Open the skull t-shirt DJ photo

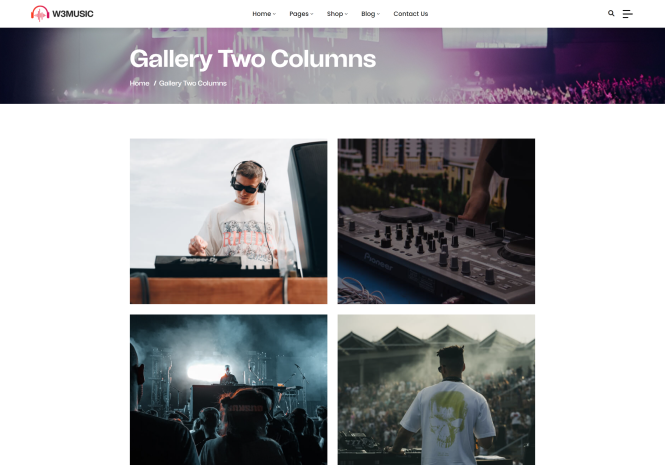[x=436, y=389]
